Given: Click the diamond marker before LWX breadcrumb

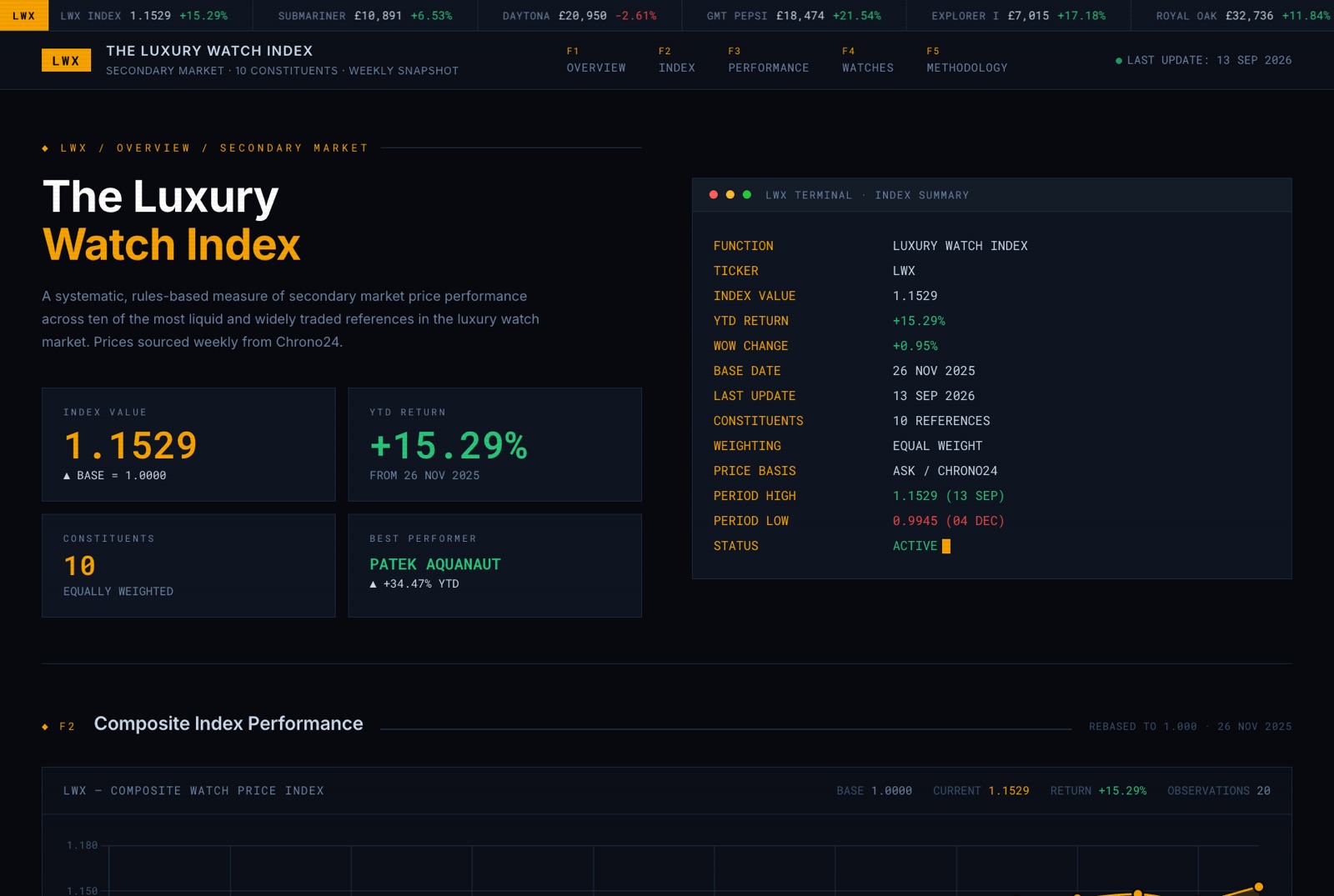Looking at the screenshot, I should pos(45,148).
